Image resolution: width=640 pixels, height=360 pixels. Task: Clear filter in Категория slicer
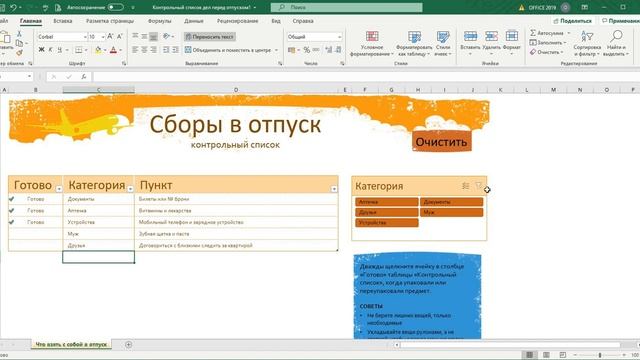click(478, 186)
